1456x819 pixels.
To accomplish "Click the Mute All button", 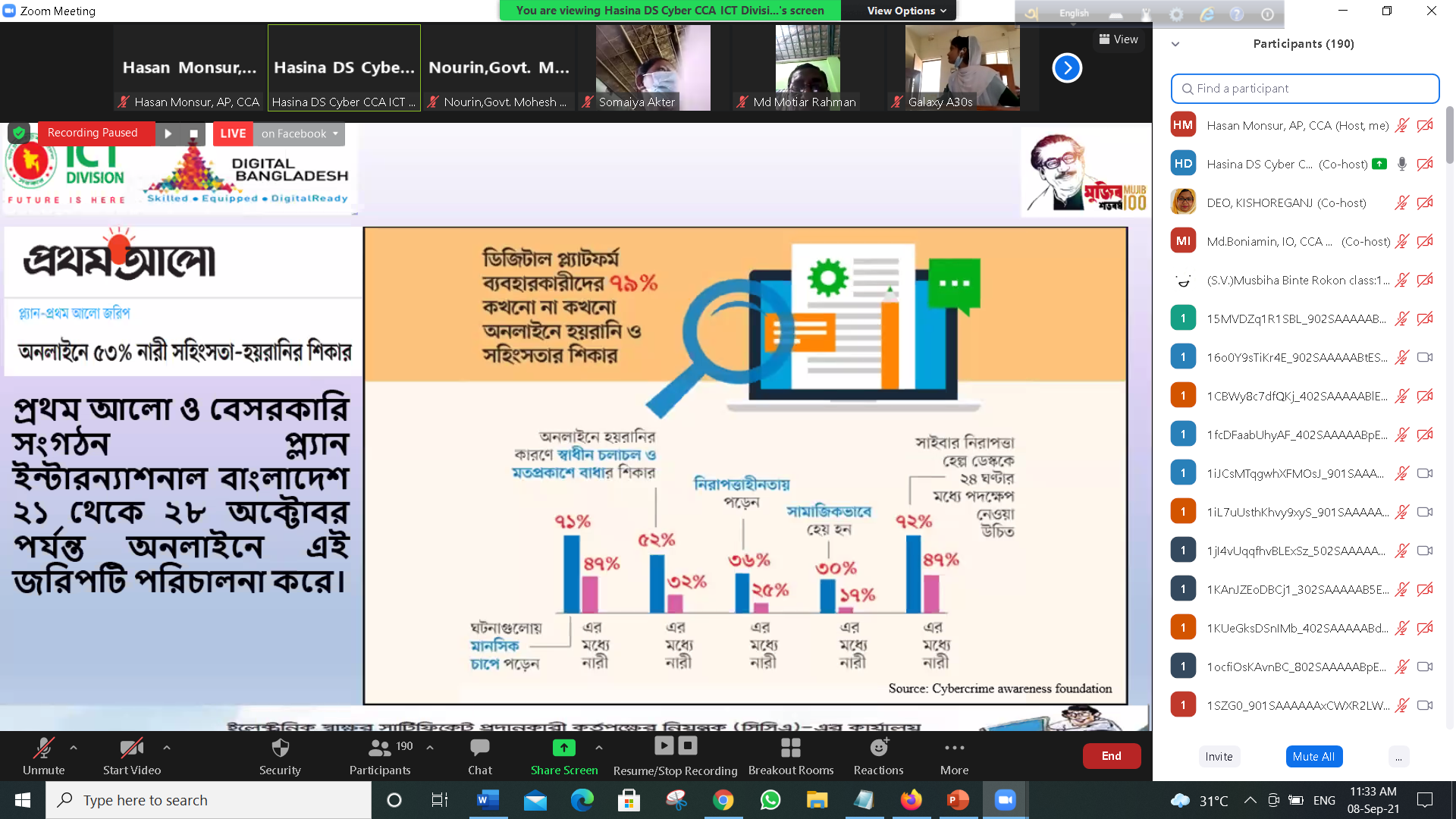I will [1313, 756].
